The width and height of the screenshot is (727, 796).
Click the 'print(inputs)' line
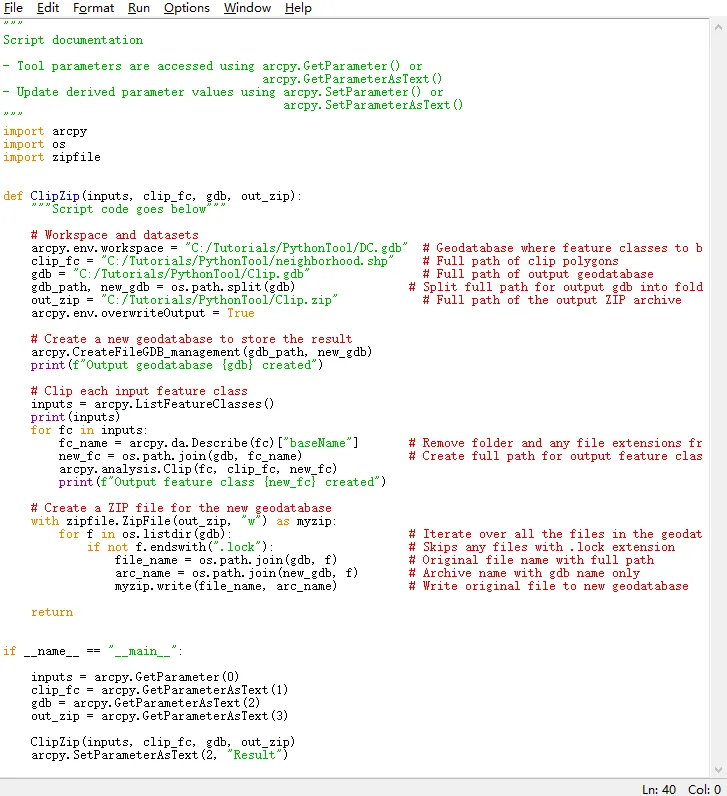pos(75,417)
